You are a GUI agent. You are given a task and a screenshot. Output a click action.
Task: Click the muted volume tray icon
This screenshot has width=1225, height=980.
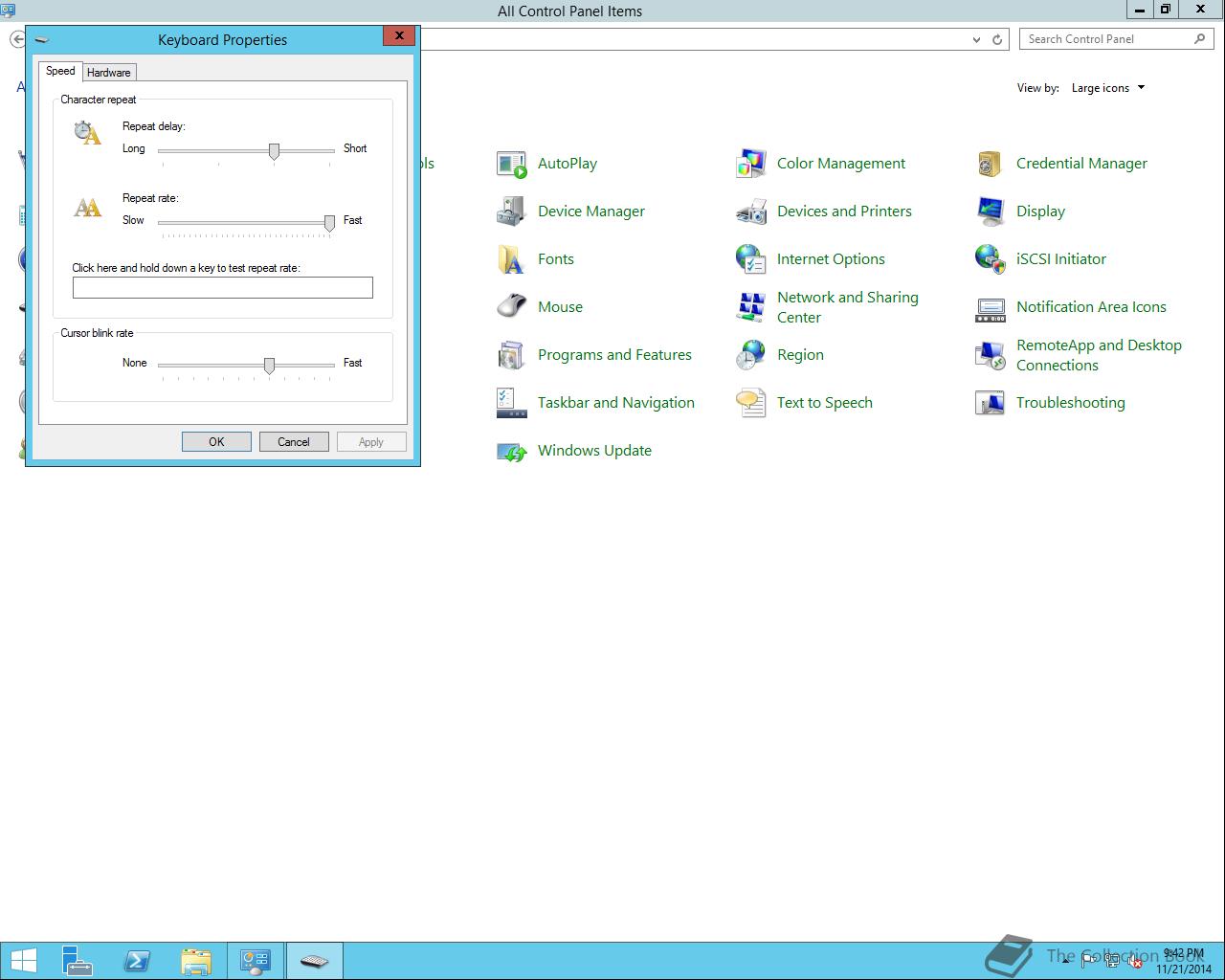pos(1133,960)
